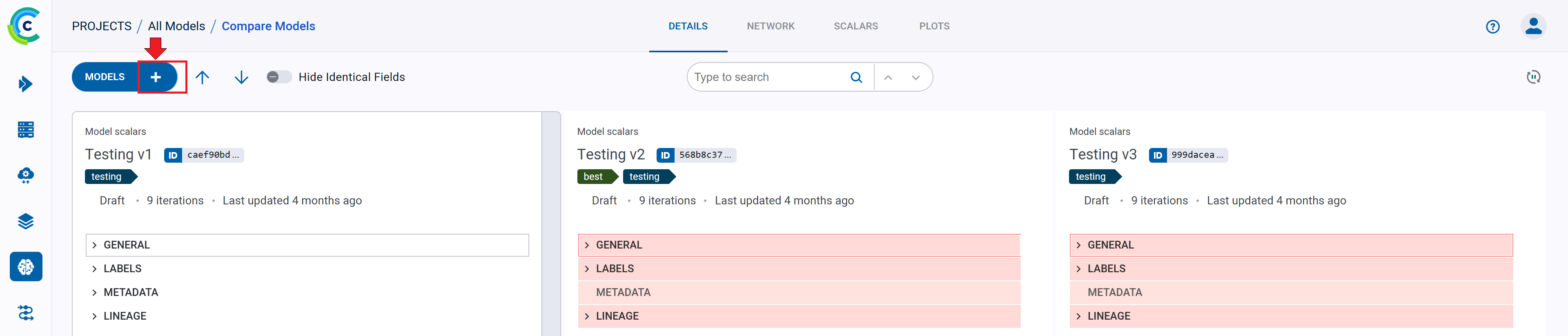Open the Models brain icon in sidebar
The width and height of the screenshot is (1568, 336).
[26, 267]
